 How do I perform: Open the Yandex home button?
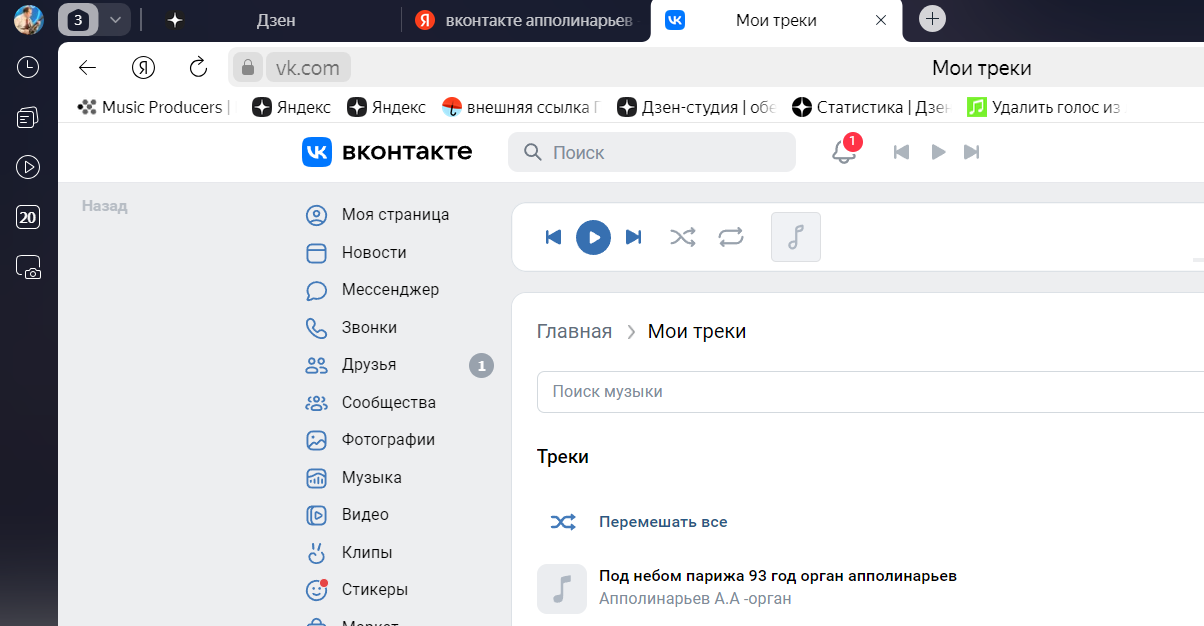tap(144, 68)
